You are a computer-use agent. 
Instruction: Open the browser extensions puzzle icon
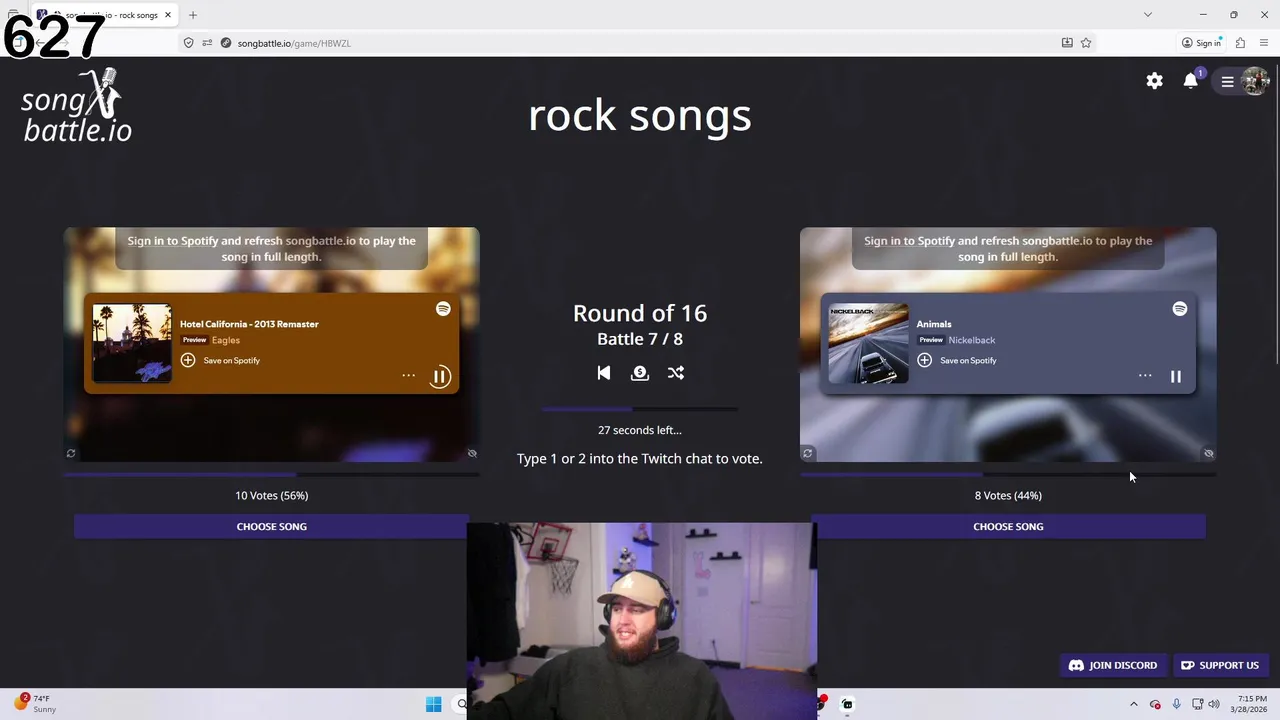tap(1240, 43)
